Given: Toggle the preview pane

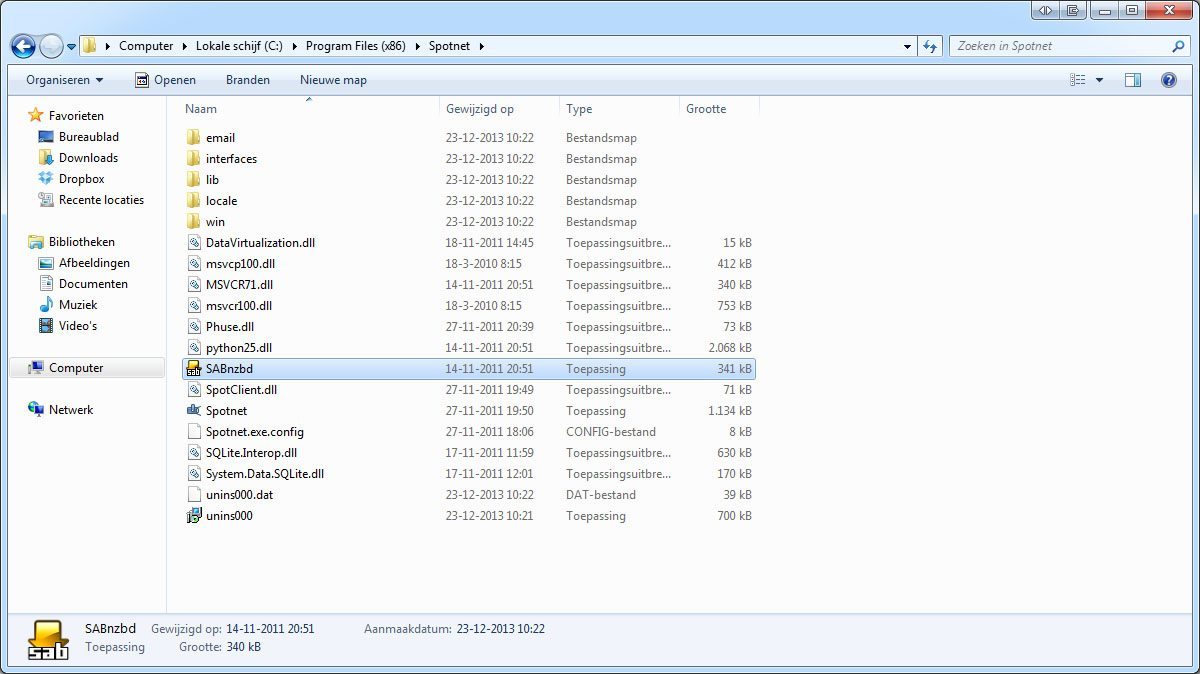Looking at the screenshot, I should click(x=1133, y=80).
